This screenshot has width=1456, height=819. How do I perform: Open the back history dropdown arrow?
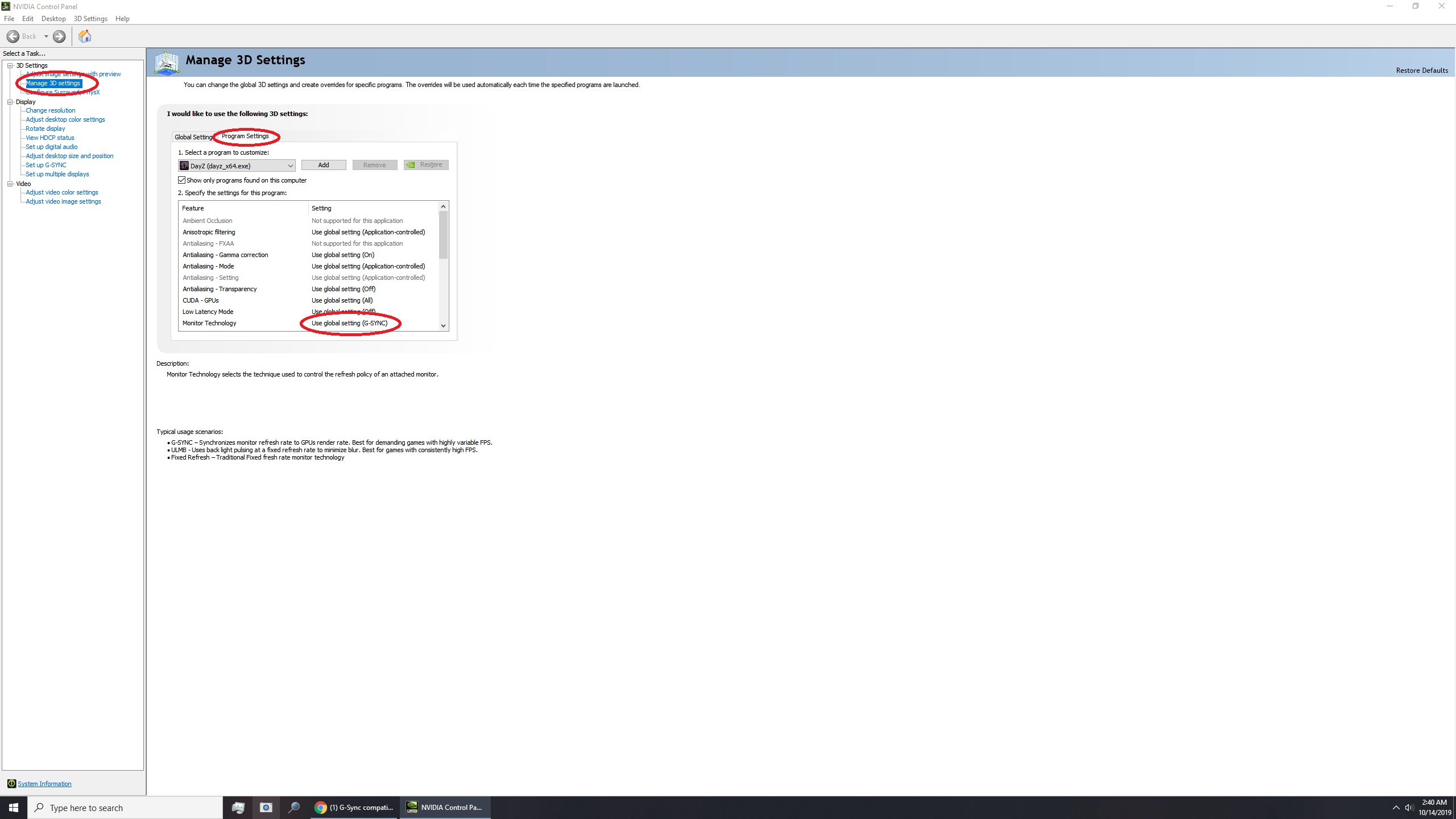pyautogui.click(x=46, y=36)
